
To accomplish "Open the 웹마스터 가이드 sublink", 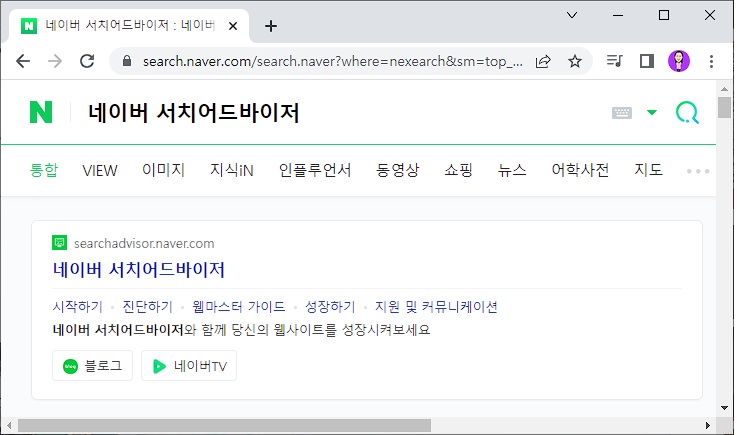I will coord(239,307).
